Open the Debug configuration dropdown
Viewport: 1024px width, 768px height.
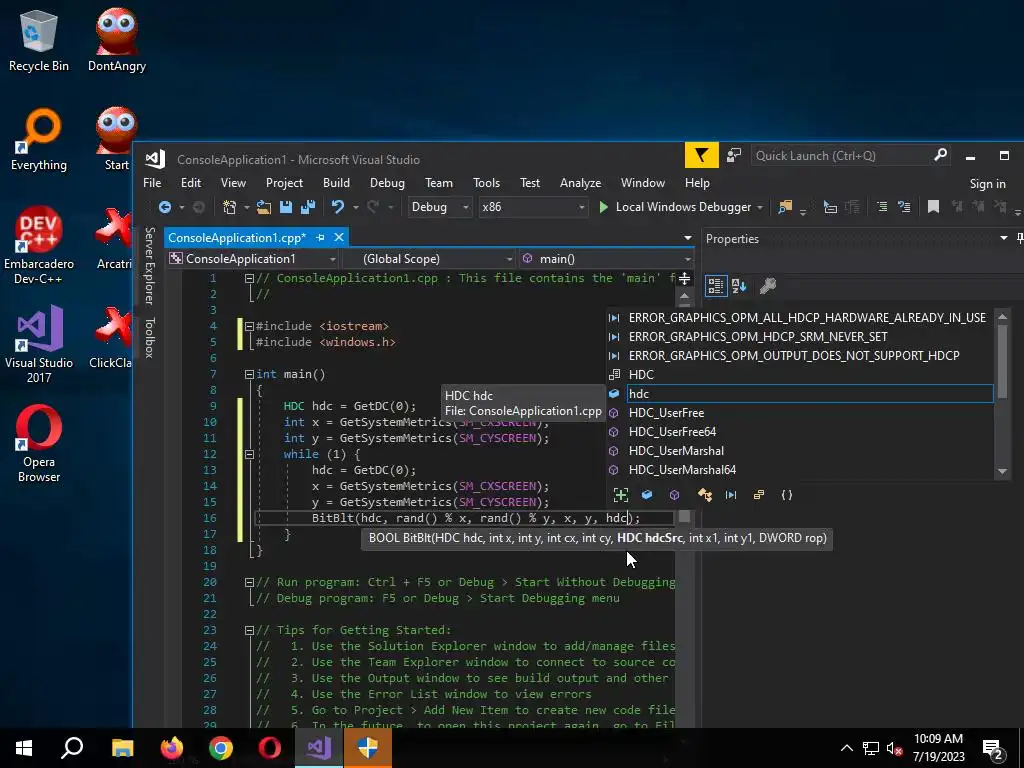pyautogui.click(x=440, y=207)
